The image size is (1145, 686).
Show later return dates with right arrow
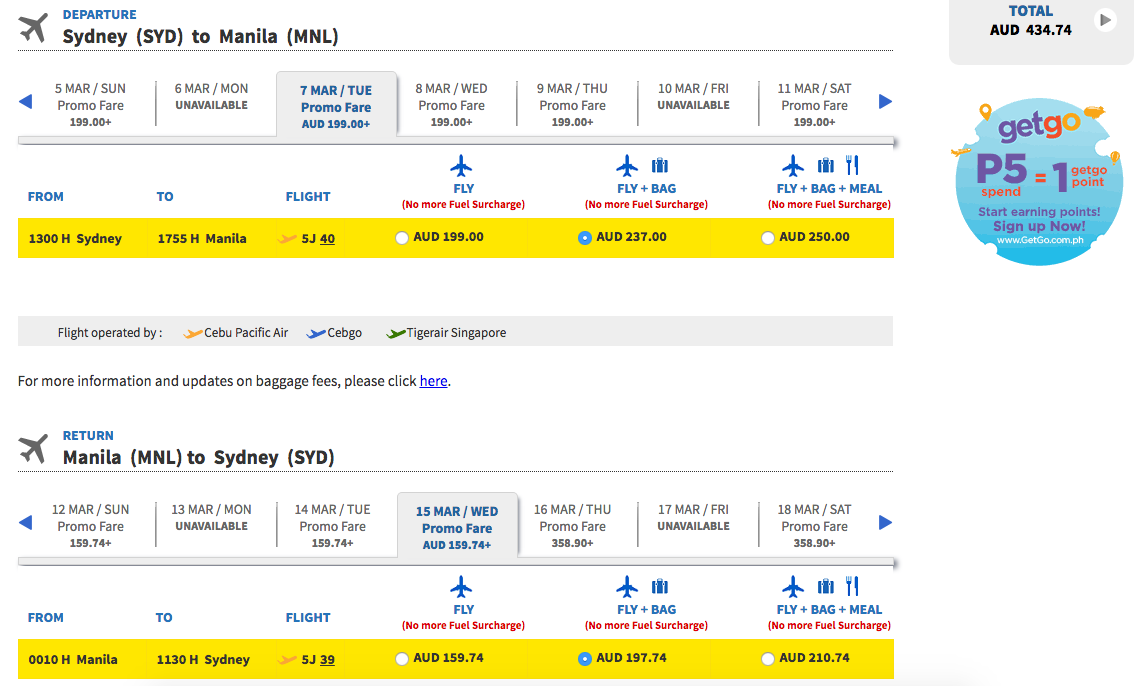tap(885, 522)
